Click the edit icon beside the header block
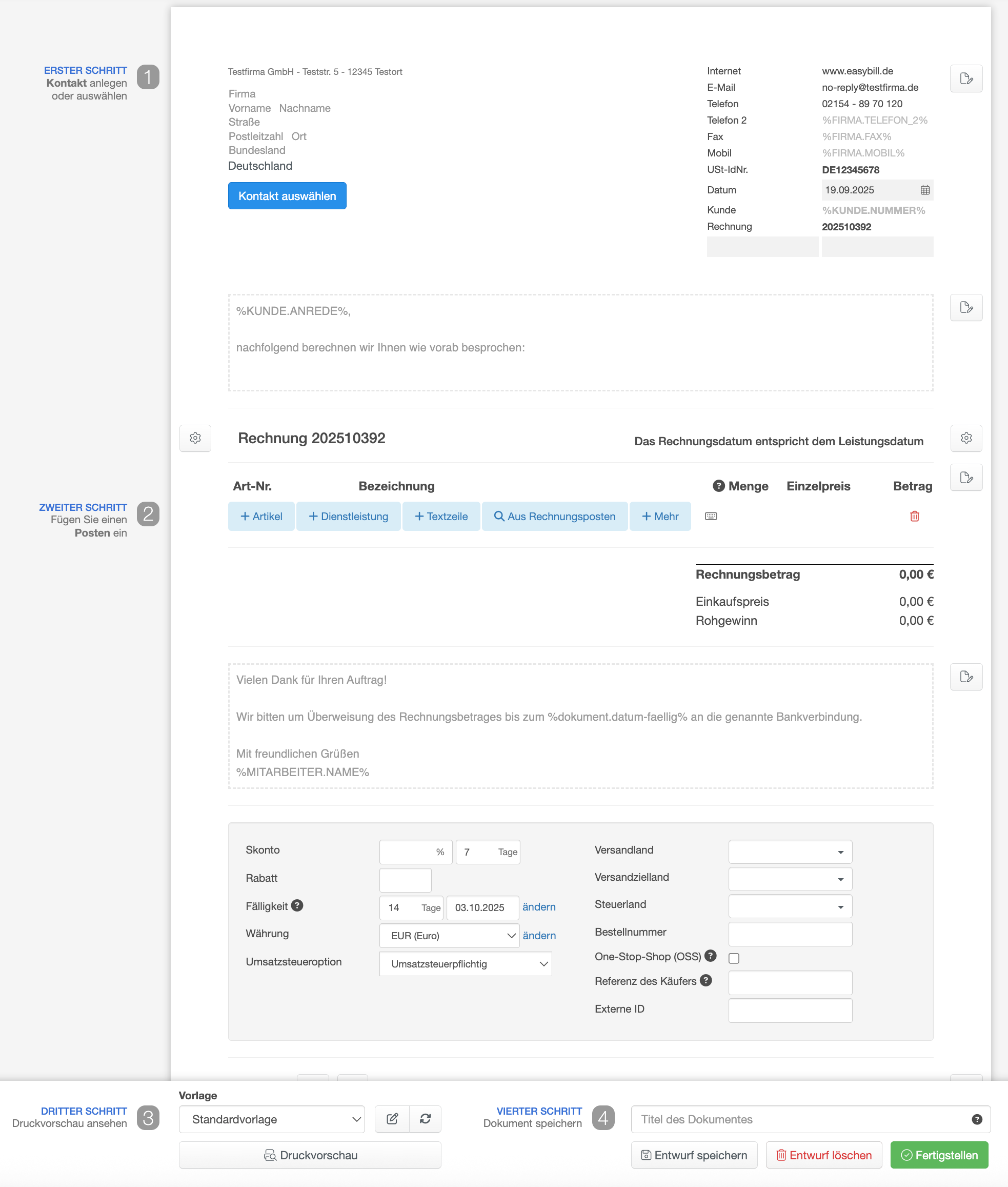This screenshot has width=1008, height=1187. [966, 78]
